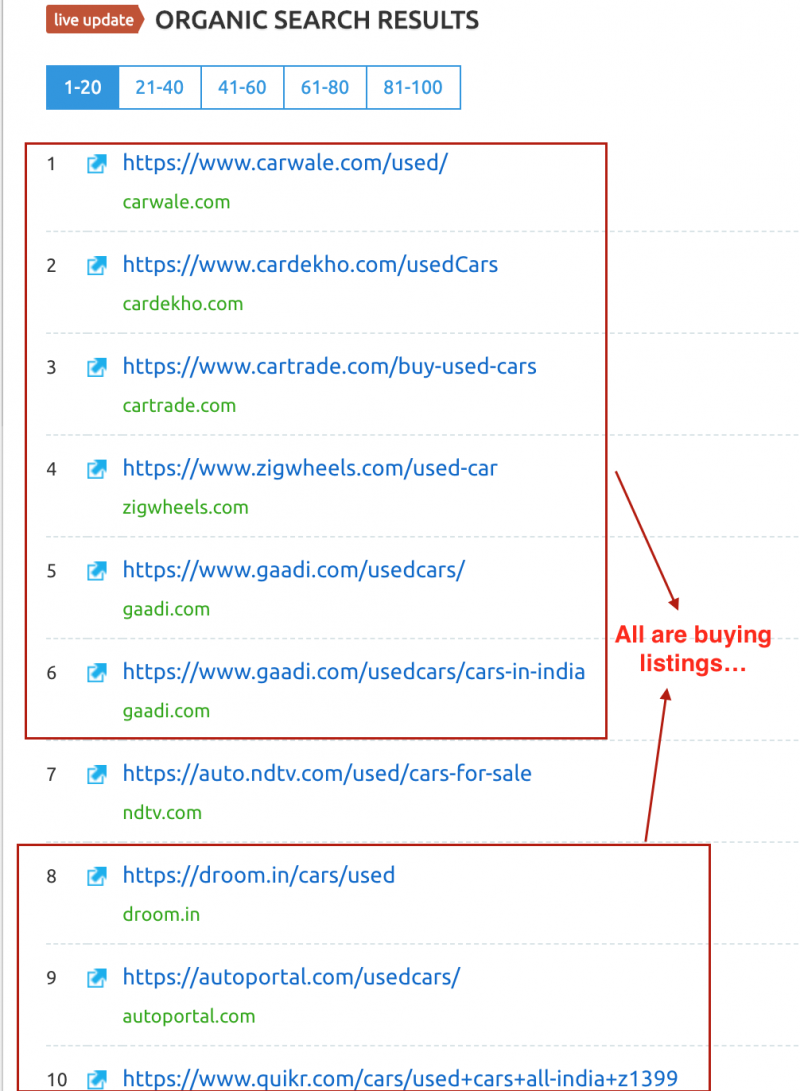Open the quikr.com used cars URL link

point(400,1079)
